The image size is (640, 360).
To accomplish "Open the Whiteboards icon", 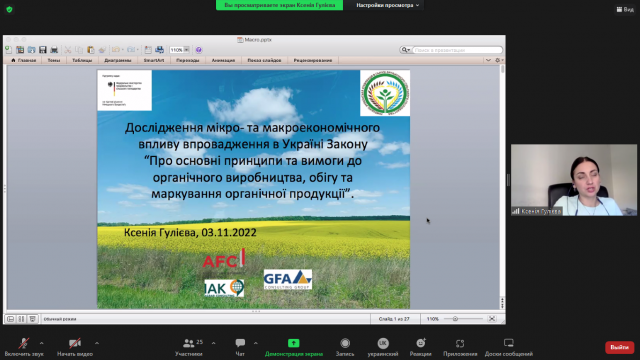I will (509, 343).
